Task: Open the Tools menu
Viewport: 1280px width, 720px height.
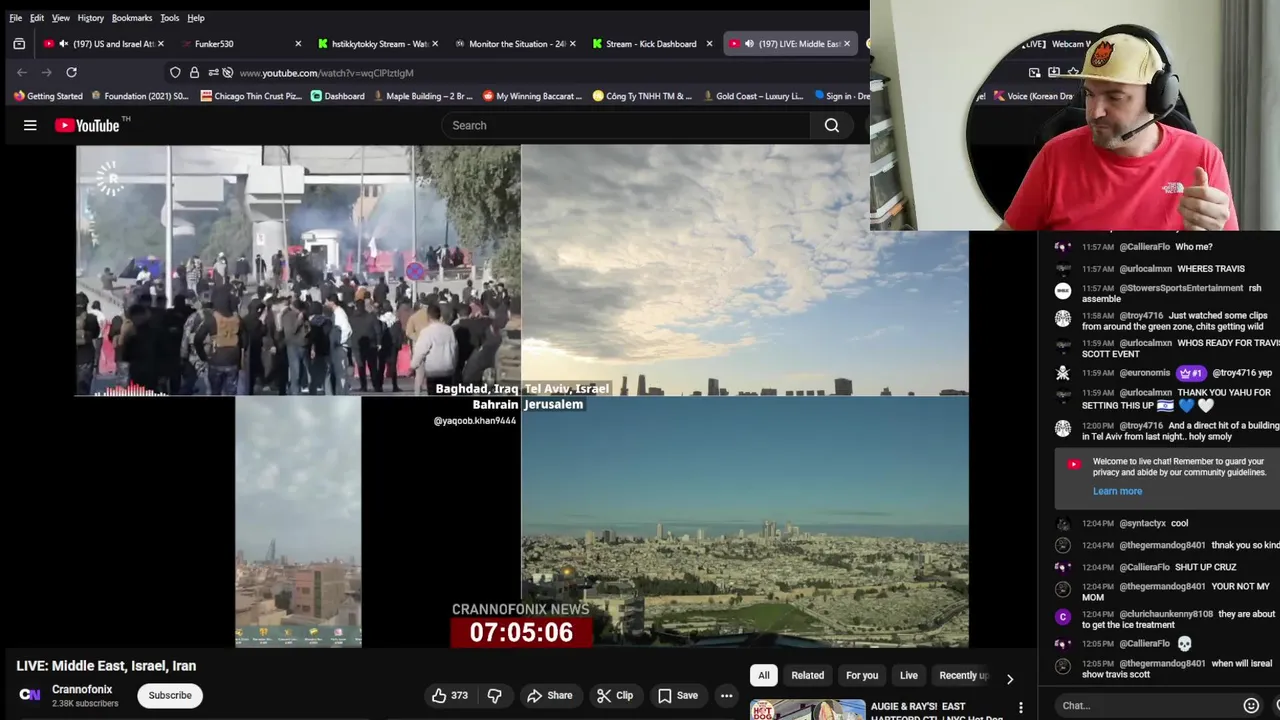Action: point(169,18)
